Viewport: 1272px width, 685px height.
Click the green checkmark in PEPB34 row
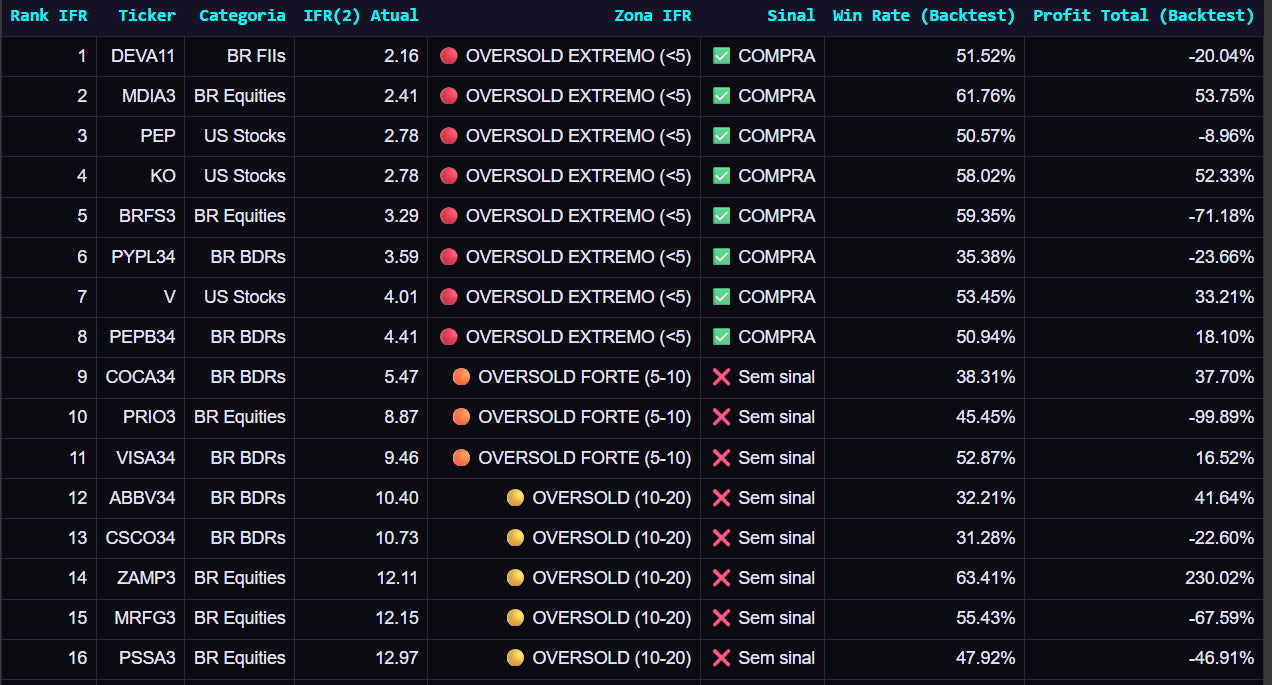721,337
